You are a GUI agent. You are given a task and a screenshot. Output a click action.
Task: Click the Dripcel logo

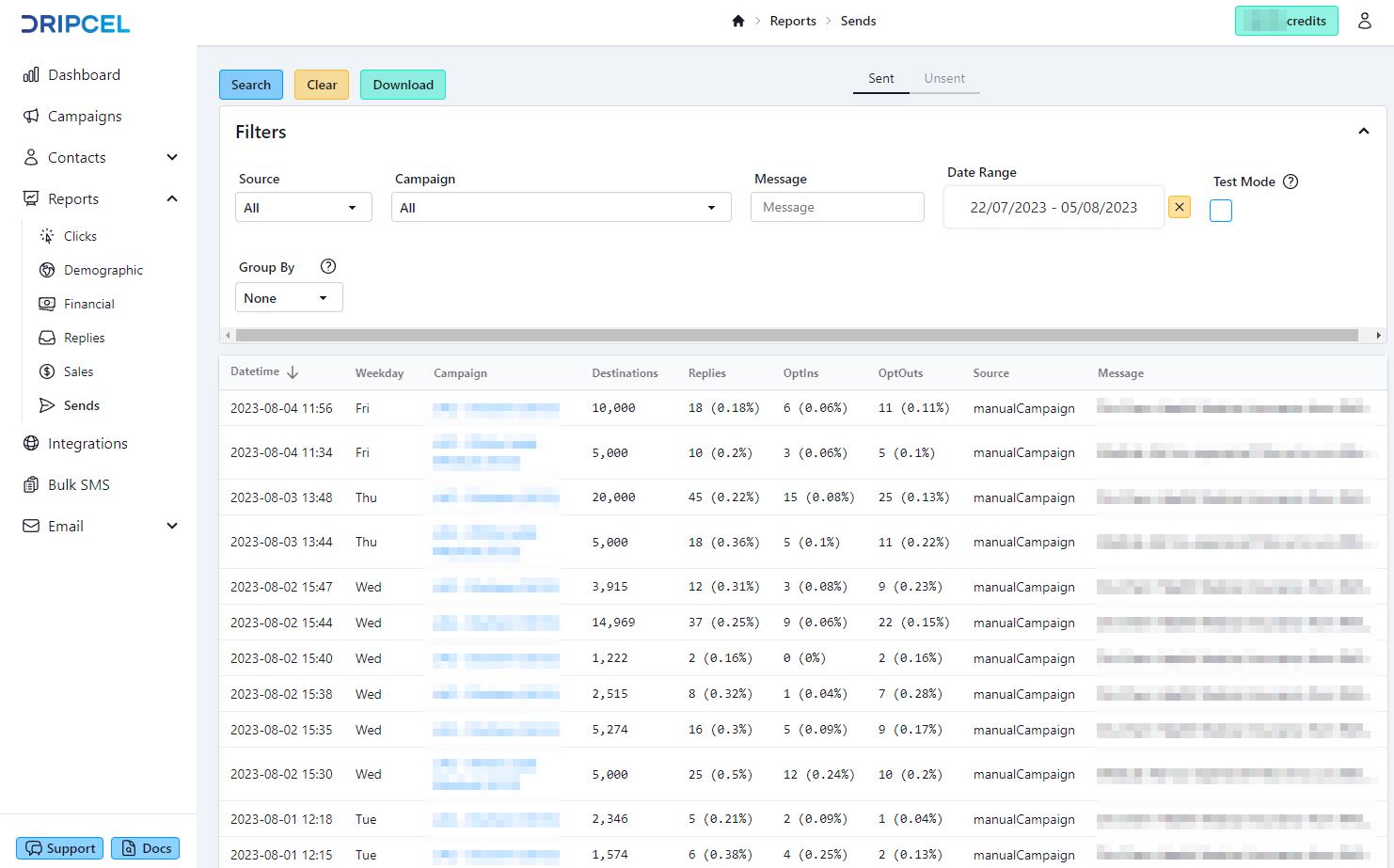click(75, 24)
